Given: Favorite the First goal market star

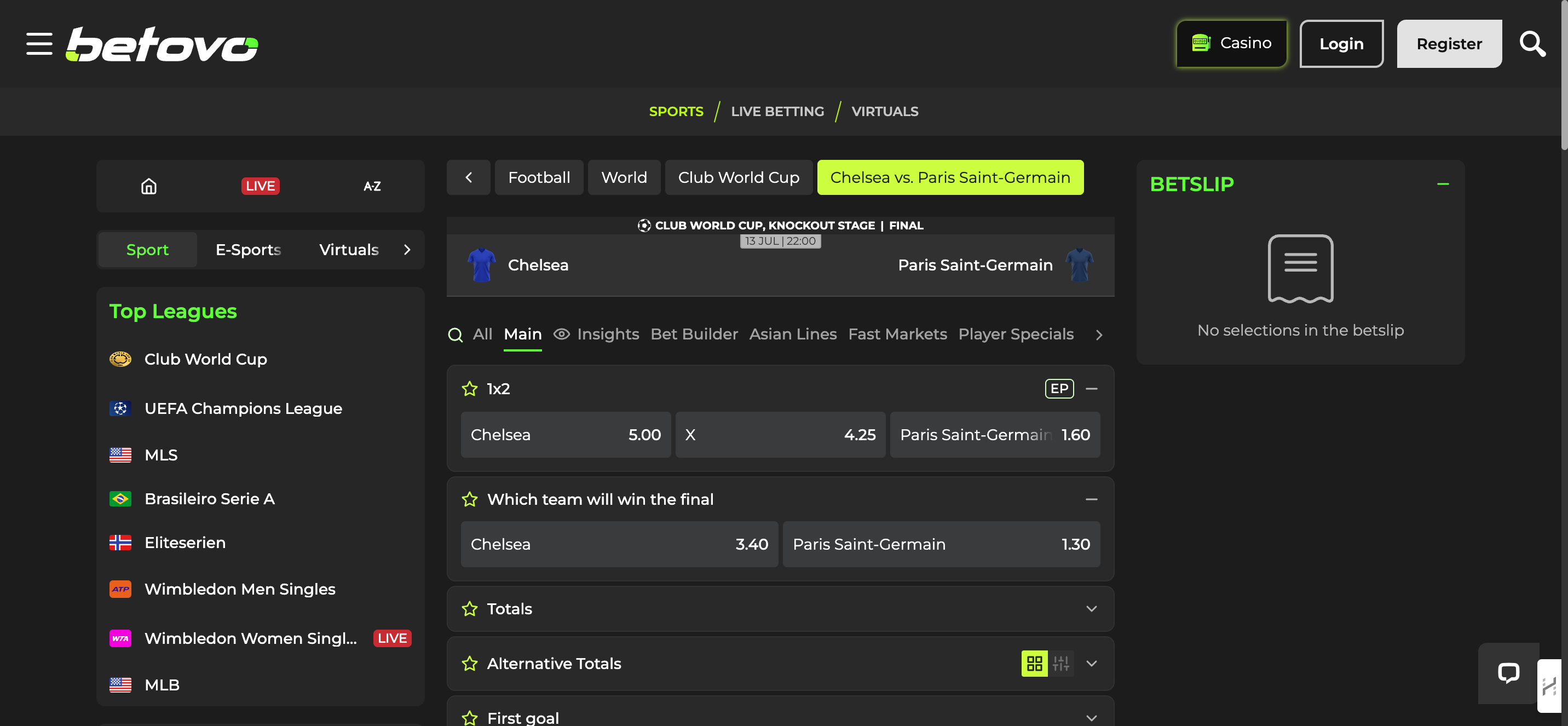Looking at the screenshot, I should pyautogui.click(x=470, y=718).
